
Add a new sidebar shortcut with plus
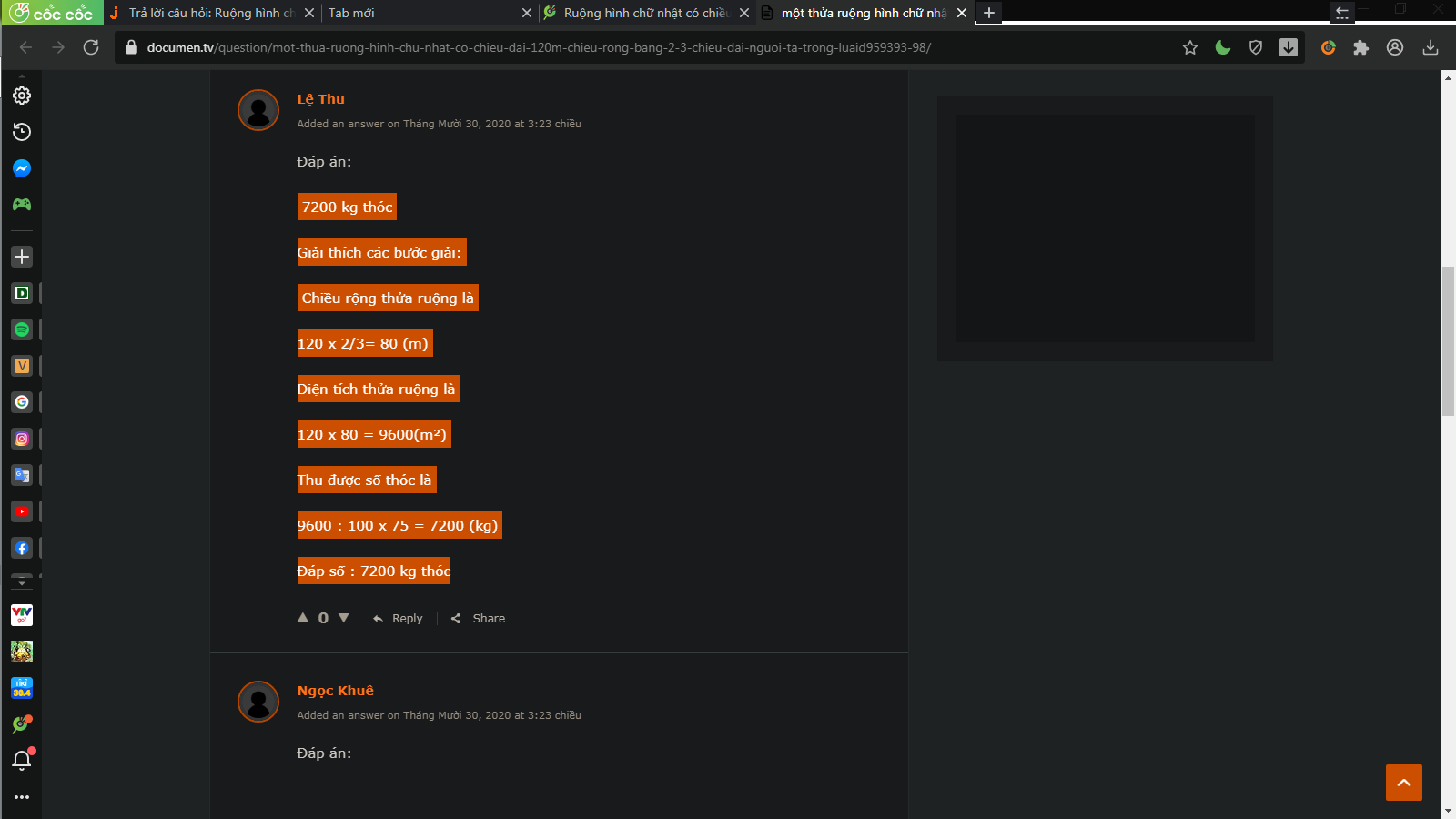[x=22, y=257]
